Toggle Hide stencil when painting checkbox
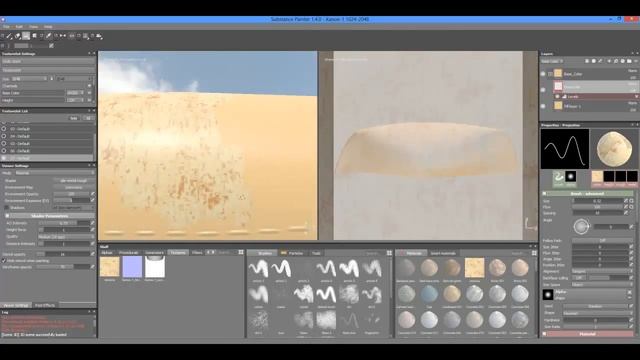The image size is (640, 360). 4,260
